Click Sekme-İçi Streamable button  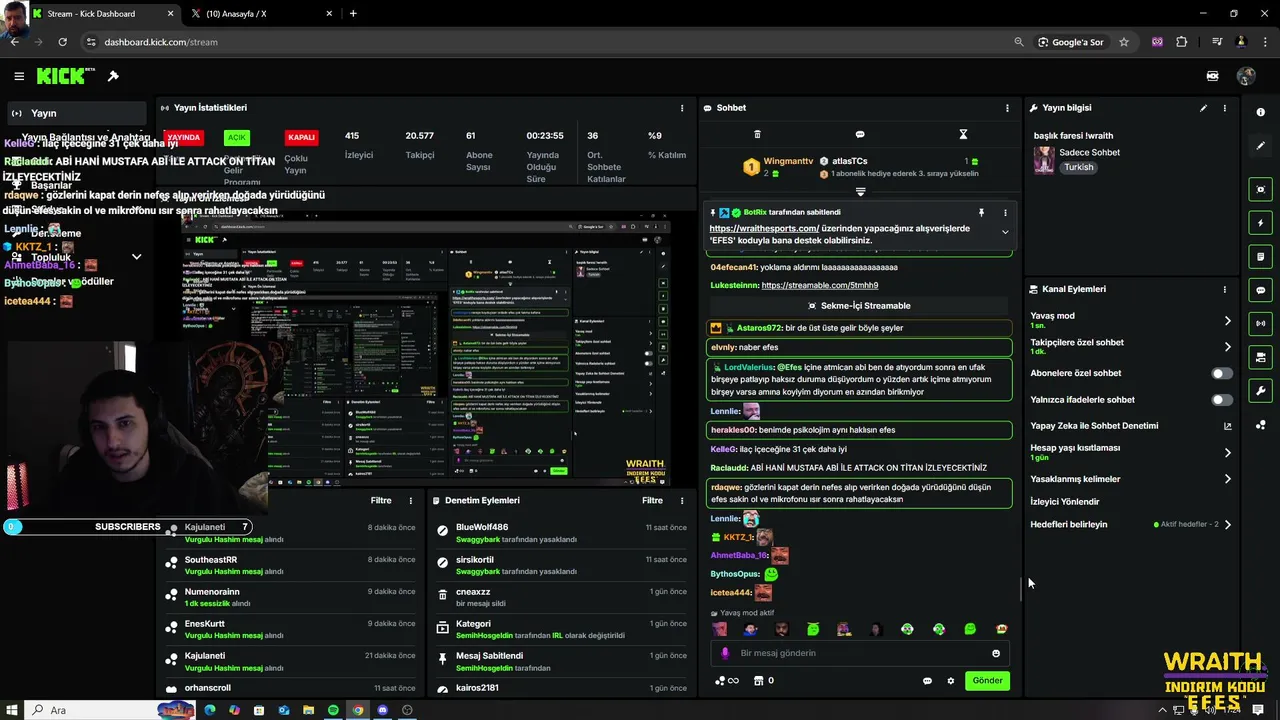tap(859, 306)
